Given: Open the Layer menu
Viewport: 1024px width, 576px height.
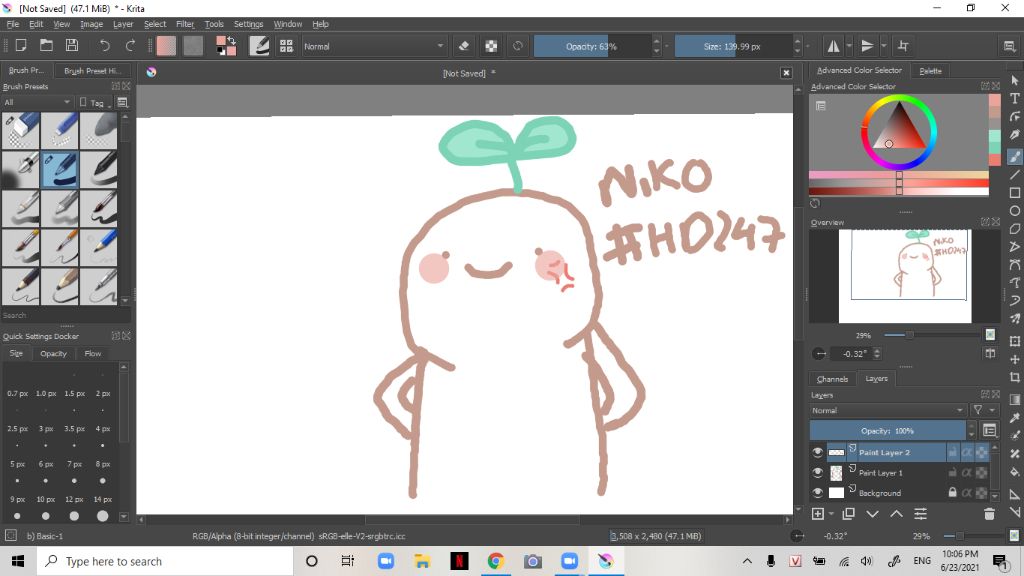Looking at the screenshot, I should point(123,24).
